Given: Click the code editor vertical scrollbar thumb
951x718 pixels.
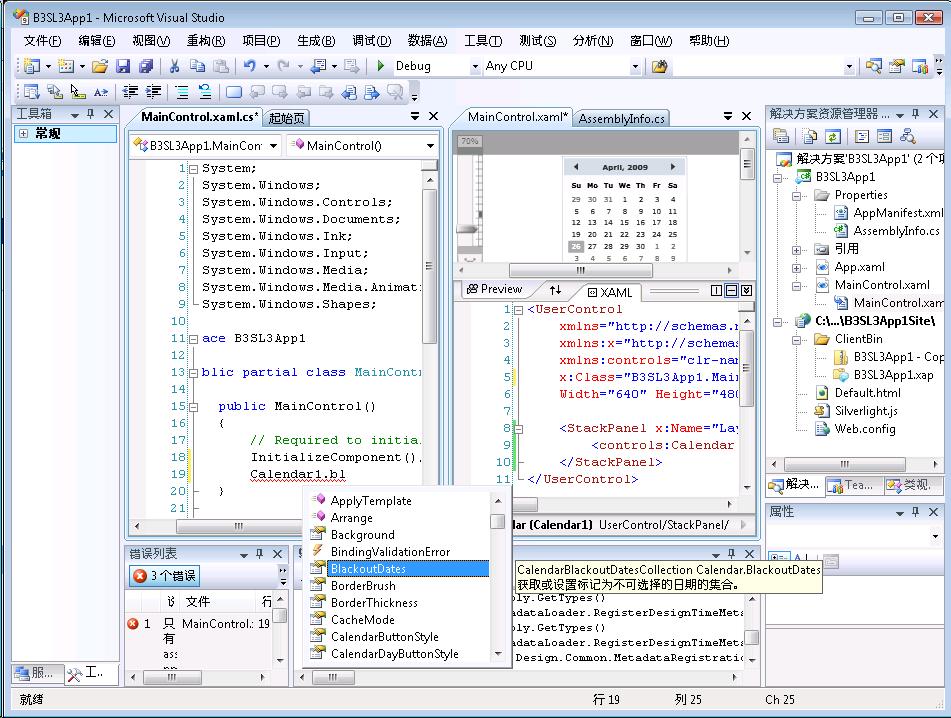Looking at the screenshot, I should (x=429, y=266).
